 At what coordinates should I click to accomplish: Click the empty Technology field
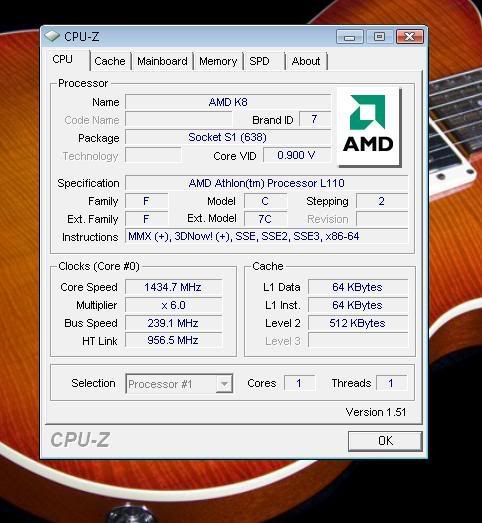(x=153, y=155)
